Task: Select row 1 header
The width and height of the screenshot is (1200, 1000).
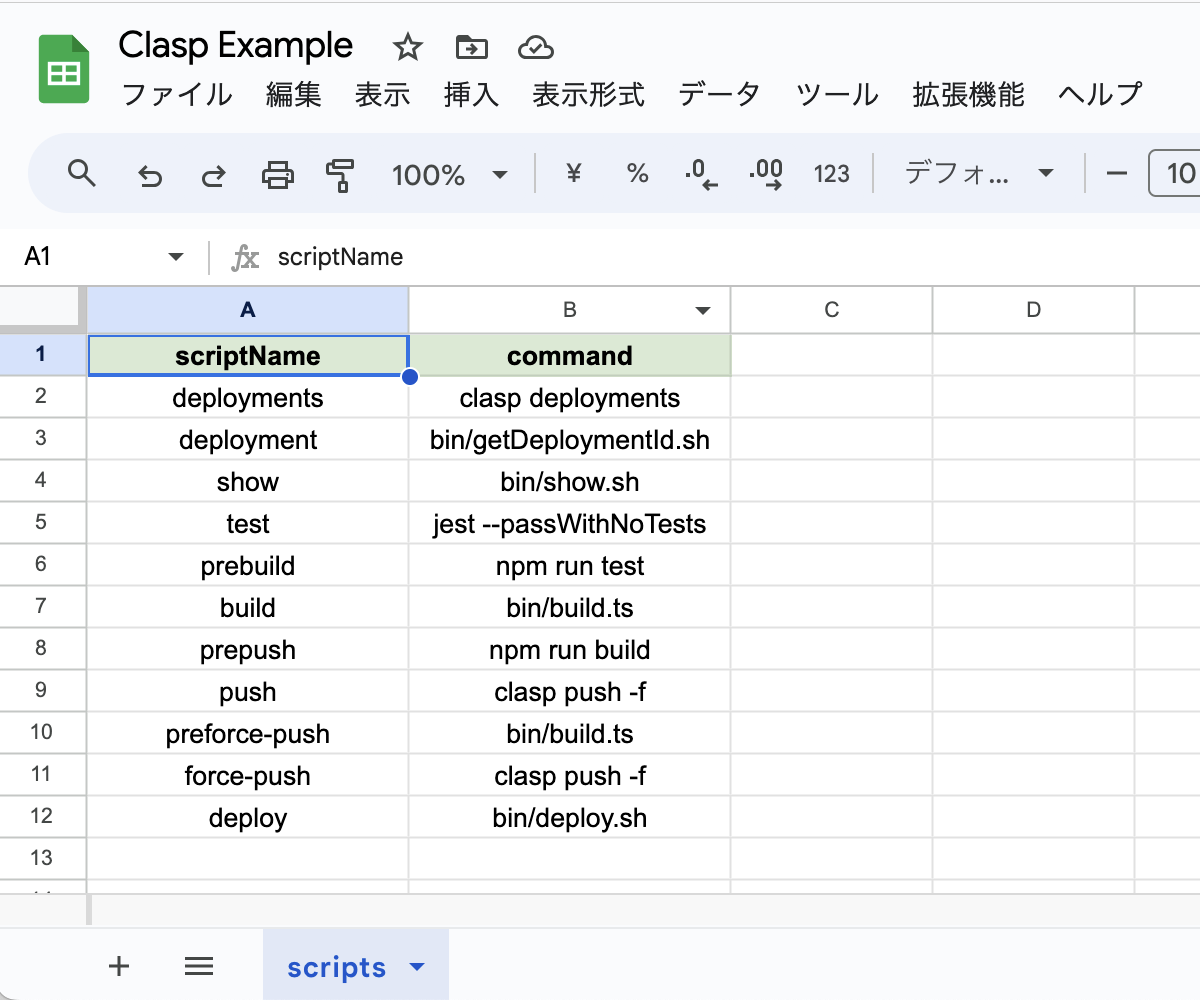Action: (x=42, y=355)
